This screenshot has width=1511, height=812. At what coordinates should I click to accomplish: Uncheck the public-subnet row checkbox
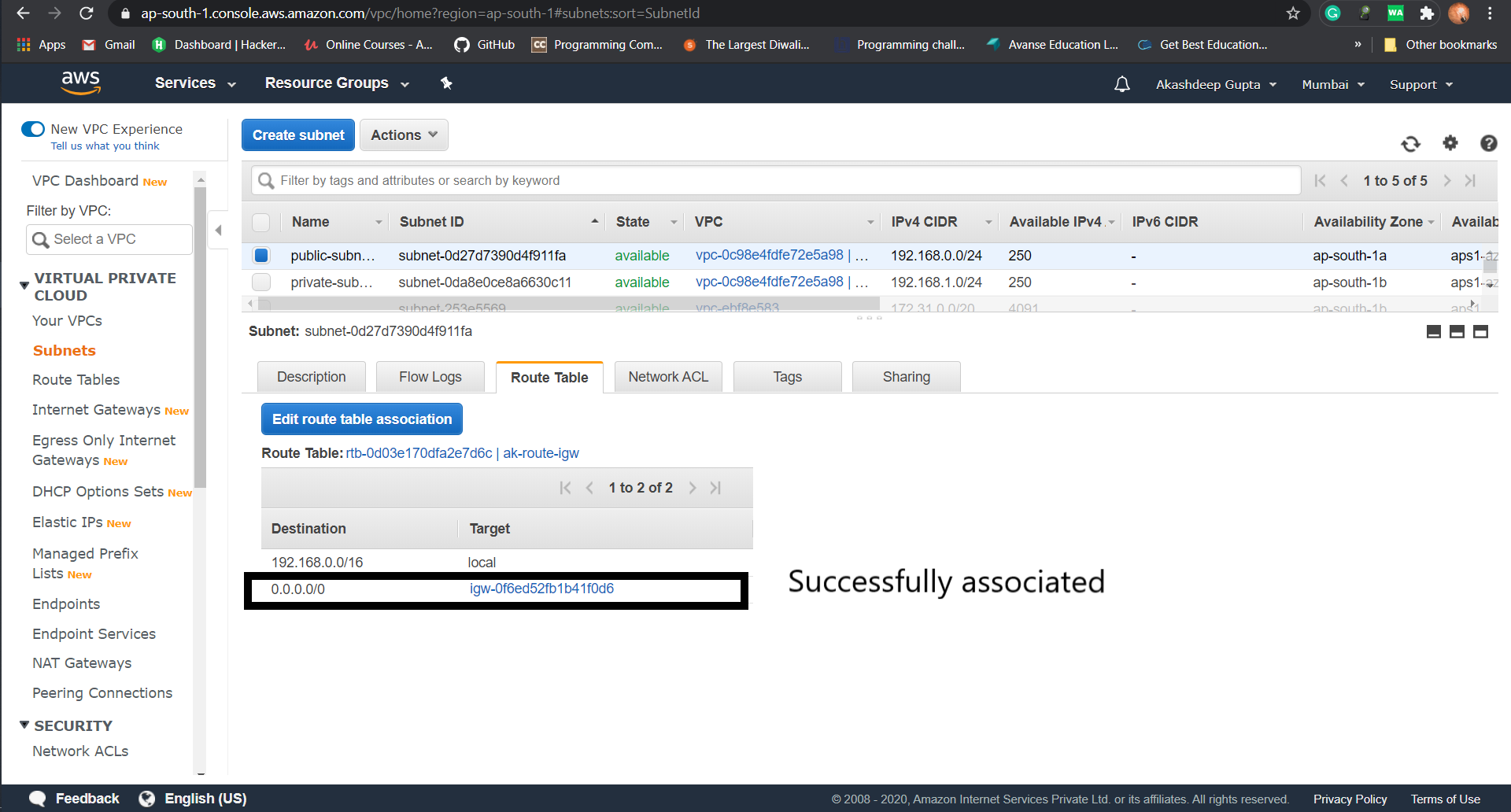tap(261, 255)
